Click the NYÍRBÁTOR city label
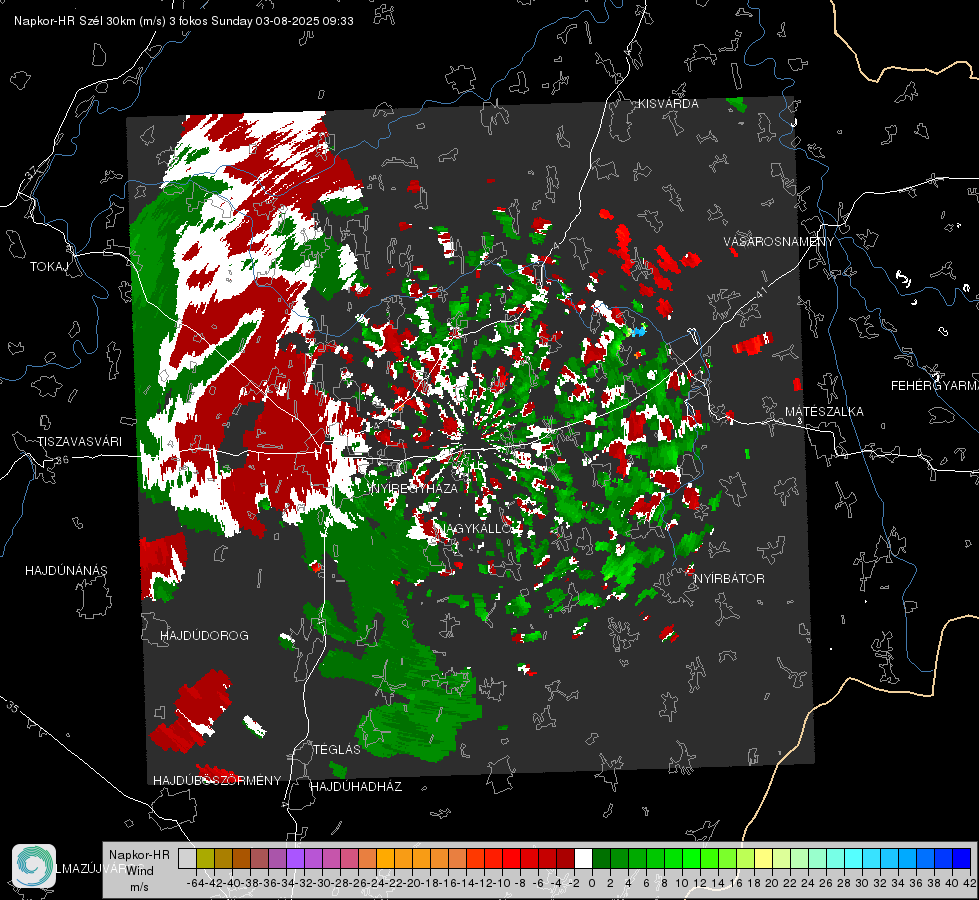The image size is (979, 900). 729,578
